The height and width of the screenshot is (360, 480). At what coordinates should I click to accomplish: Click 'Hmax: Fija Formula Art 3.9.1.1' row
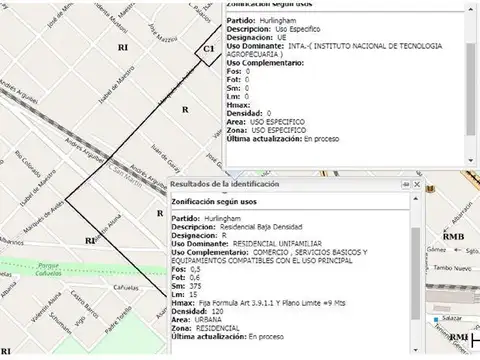[258, 303]
